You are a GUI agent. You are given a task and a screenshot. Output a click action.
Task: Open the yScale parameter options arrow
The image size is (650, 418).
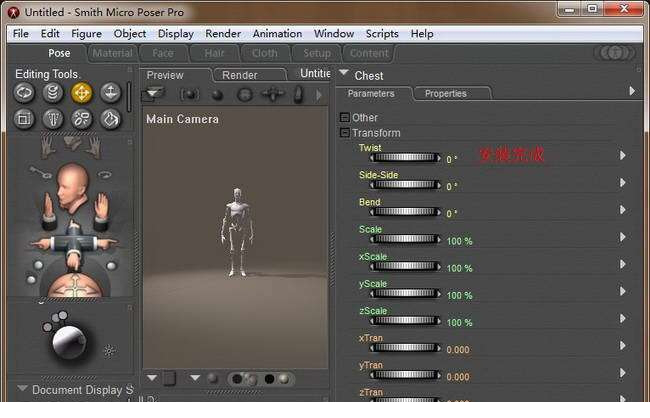(x=622, y=291)
